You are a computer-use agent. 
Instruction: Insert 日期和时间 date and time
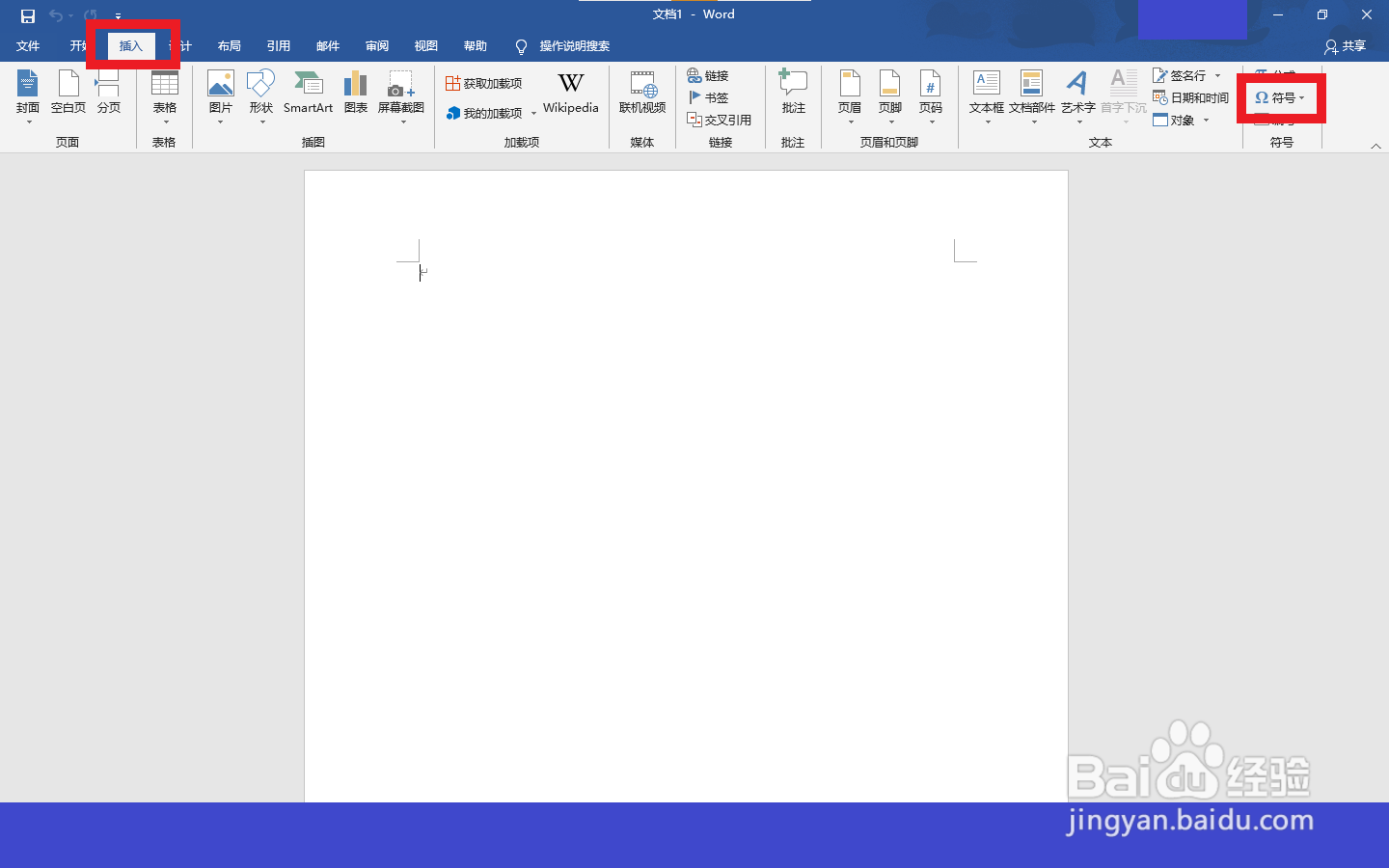1191,97
